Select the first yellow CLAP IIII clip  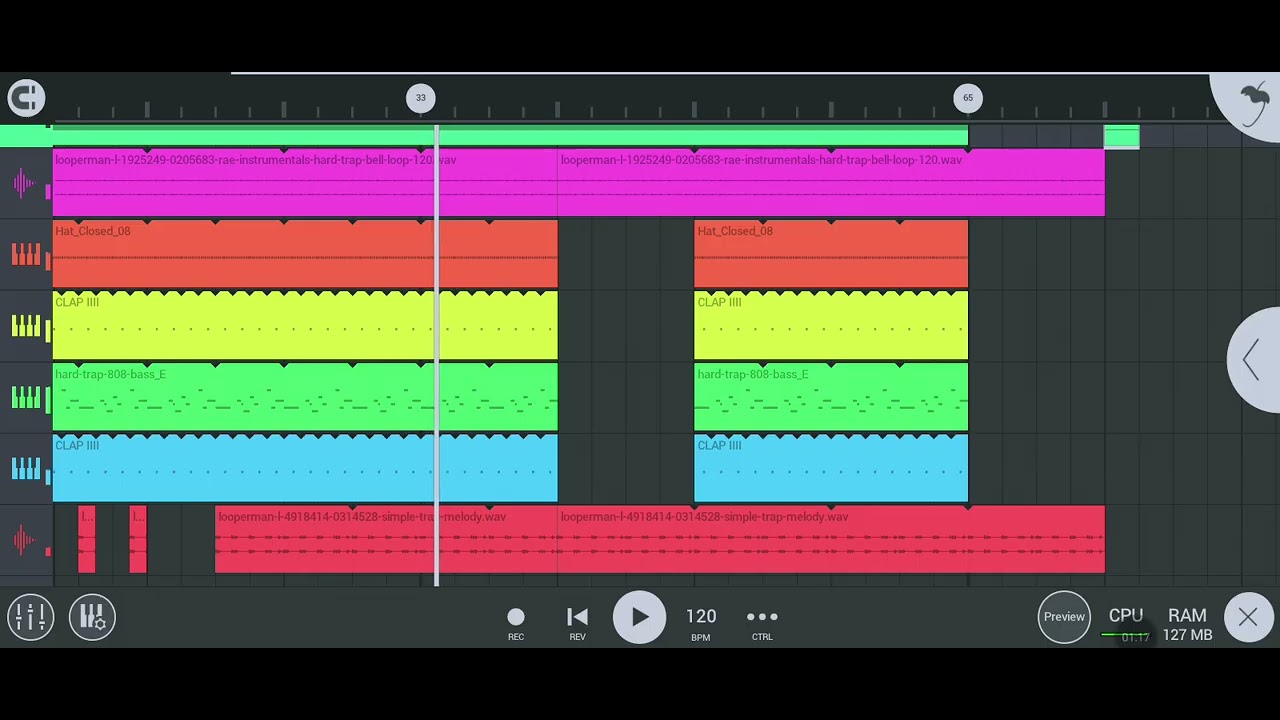(x=305, y=326)
